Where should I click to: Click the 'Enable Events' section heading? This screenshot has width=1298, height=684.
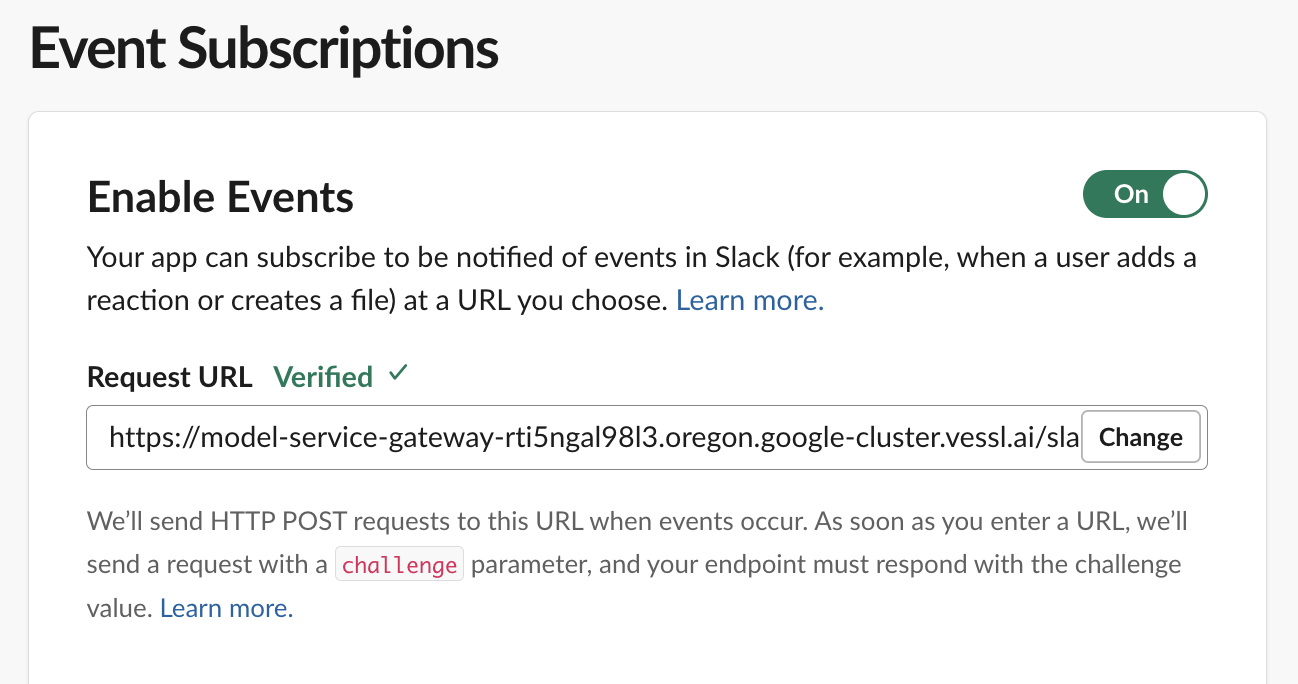coord(220,197)
